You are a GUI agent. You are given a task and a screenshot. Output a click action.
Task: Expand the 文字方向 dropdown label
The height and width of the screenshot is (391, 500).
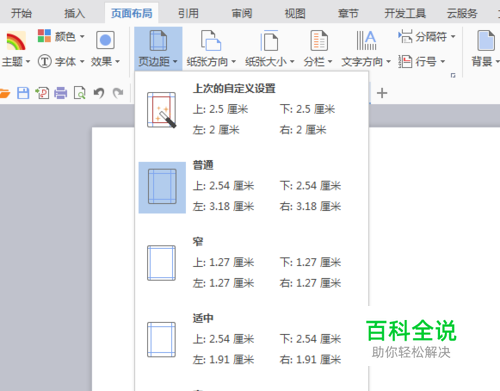(366, 62)
